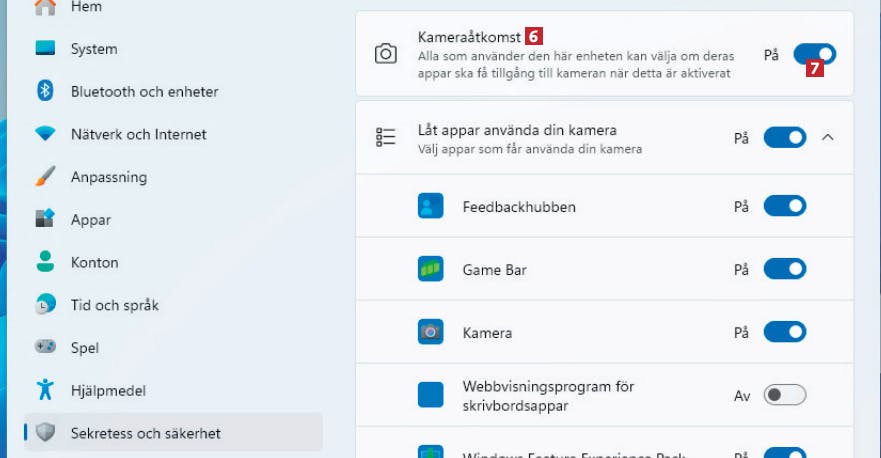Collapse the Låt appar använda din kamera list
This screenshot has height=458, width=881.
[x=828, y=137]
